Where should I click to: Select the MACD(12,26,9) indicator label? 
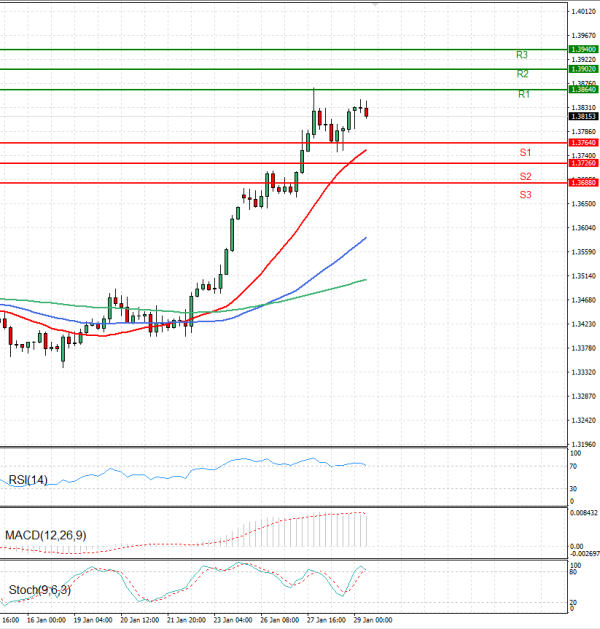[x=45, y=536]
